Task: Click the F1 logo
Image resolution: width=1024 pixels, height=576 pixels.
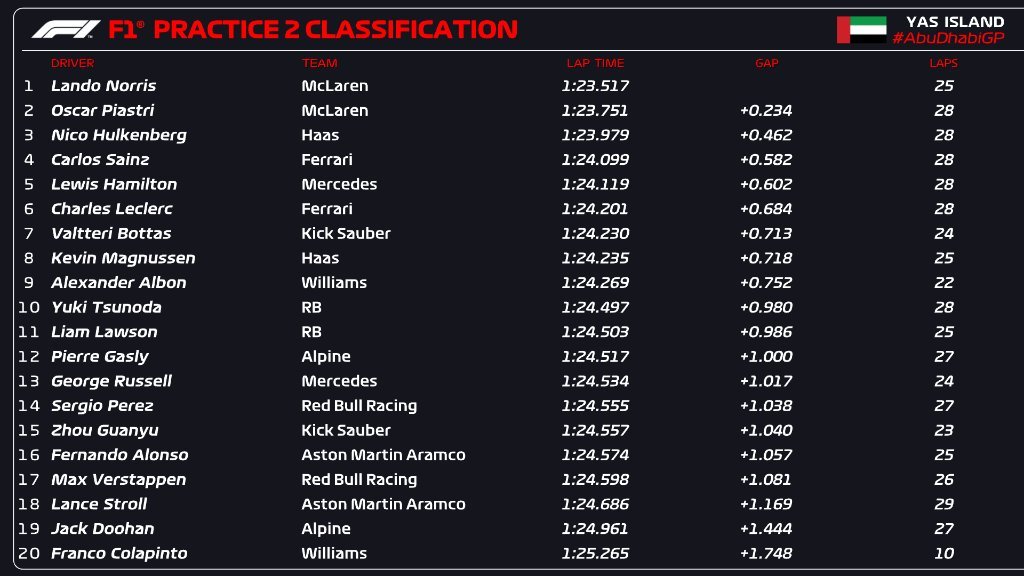Action: pos(65,29)
